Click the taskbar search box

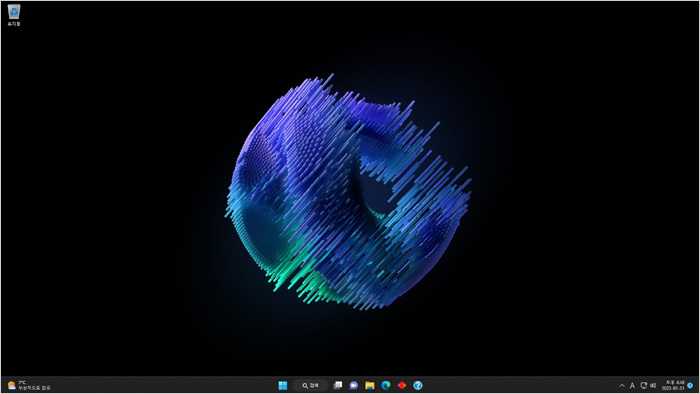(311, 386)
